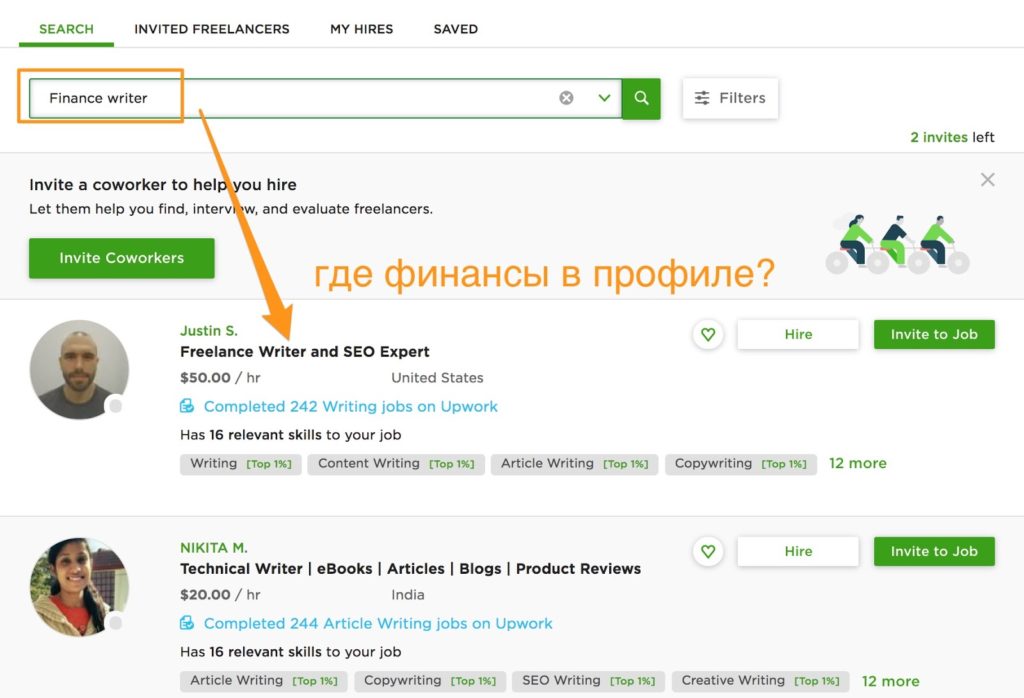Save NIKITA M. with the heart icon

click(708, 552)
